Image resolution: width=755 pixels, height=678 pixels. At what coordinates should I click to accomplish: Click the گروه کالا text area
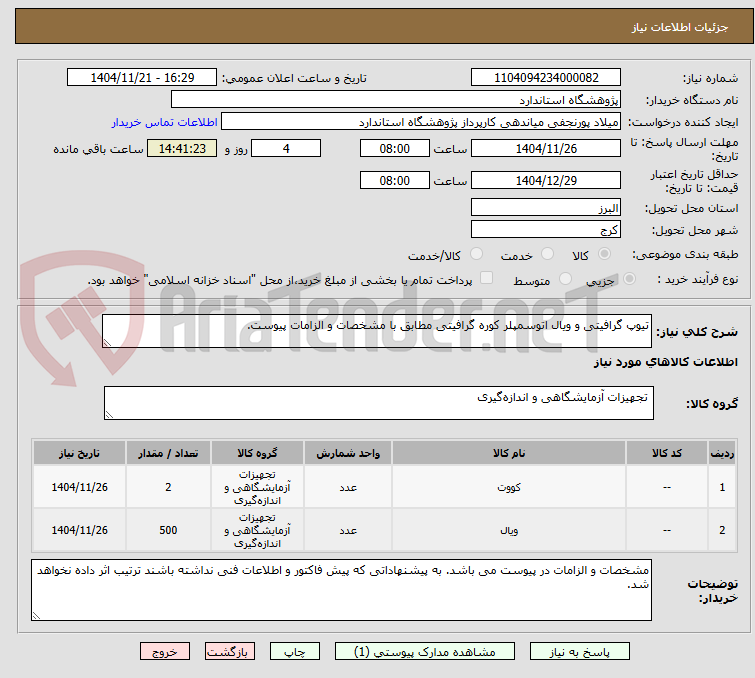tap(379, 403)
